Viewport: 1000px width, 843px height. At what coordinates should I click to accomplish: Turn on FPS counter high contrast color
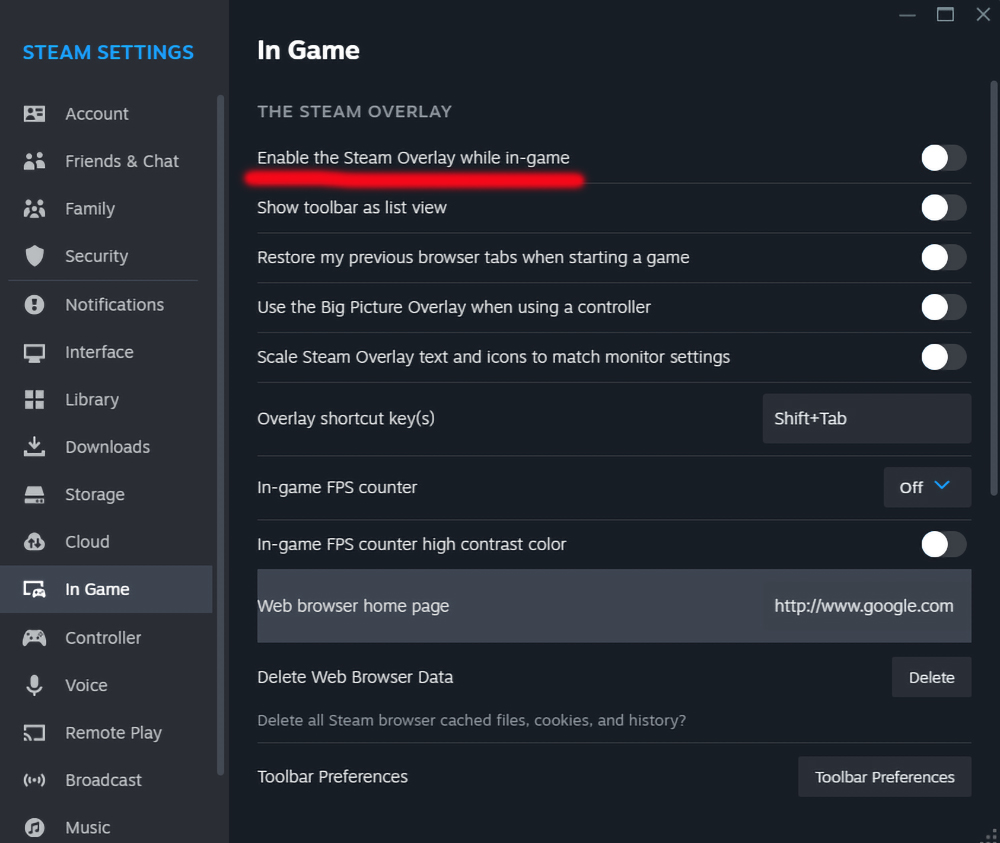[943, 544]
